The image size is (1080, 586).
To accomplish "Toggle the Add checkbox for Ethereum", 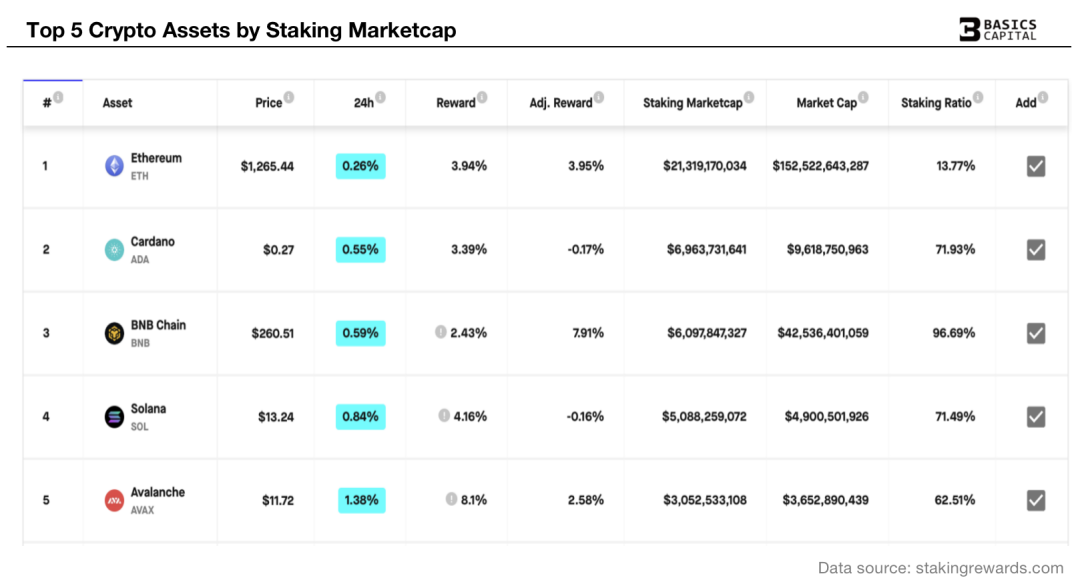I will tap(1036, 166).
